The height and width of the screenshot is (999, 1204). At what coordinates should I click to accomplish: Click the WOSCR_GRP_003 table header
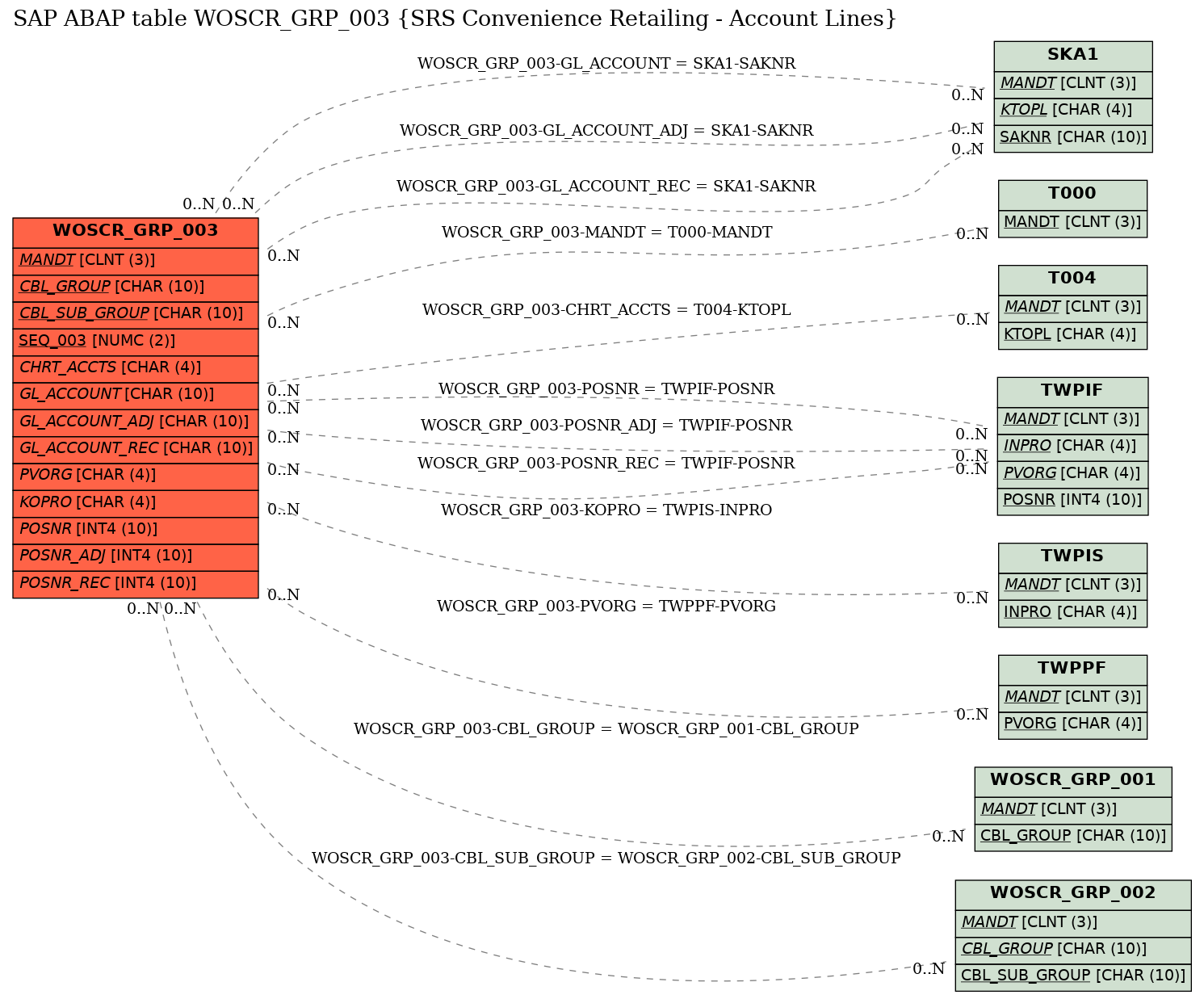click(136, 232)
